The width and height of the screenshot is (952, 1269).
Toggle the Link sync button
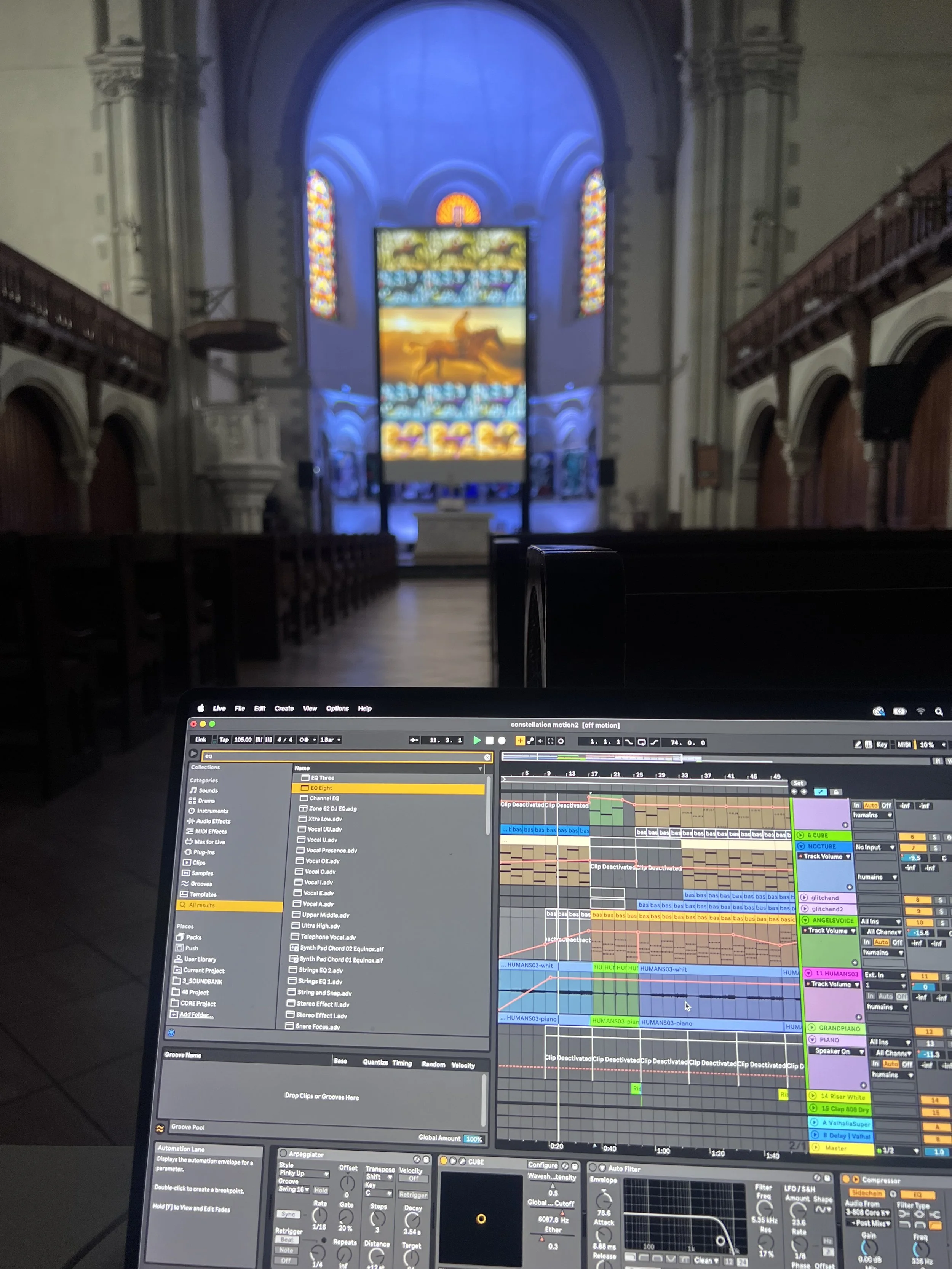point(200,739)
